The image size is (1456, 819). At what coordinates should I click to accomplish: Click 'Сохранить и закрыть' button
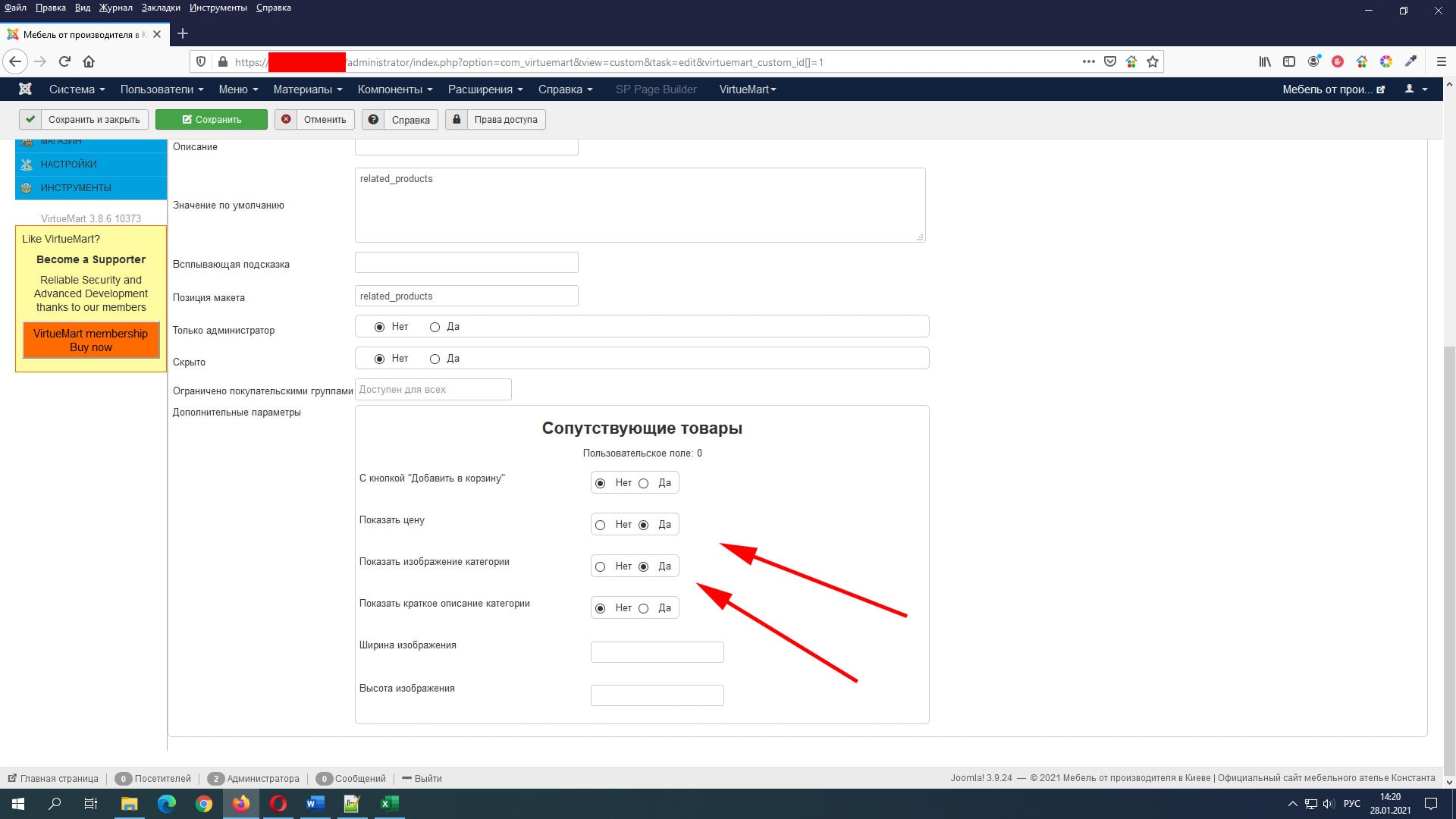click(83, 120)
